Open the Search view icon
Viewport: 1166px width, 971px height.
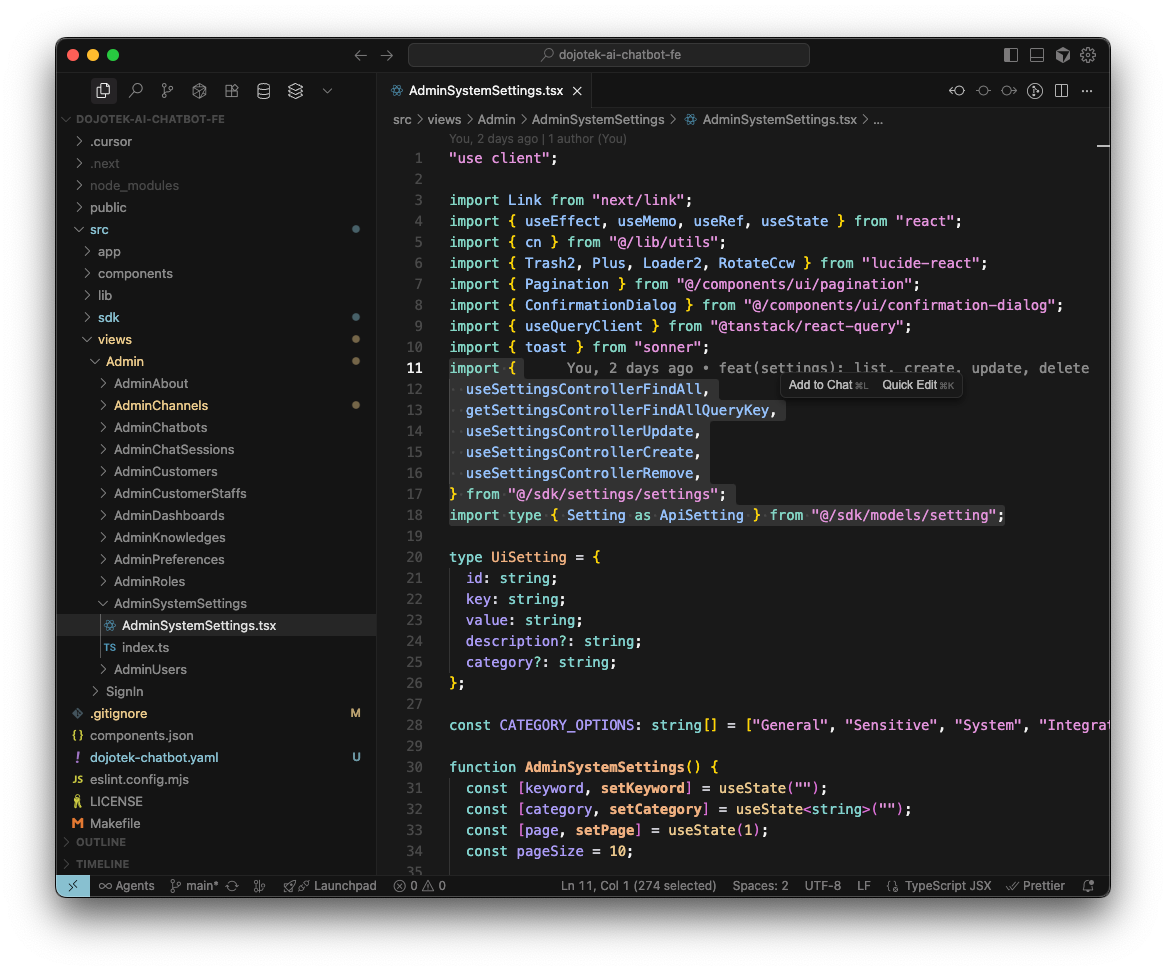tap(135, 91)
